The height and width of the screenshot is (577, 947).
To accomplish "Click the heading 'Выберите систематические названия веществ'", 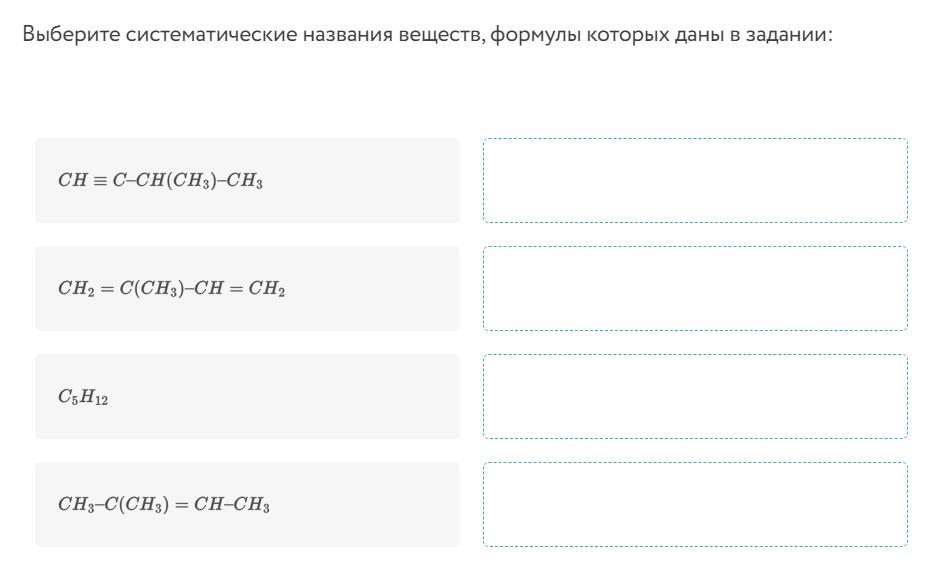I will tap(252, 34).
